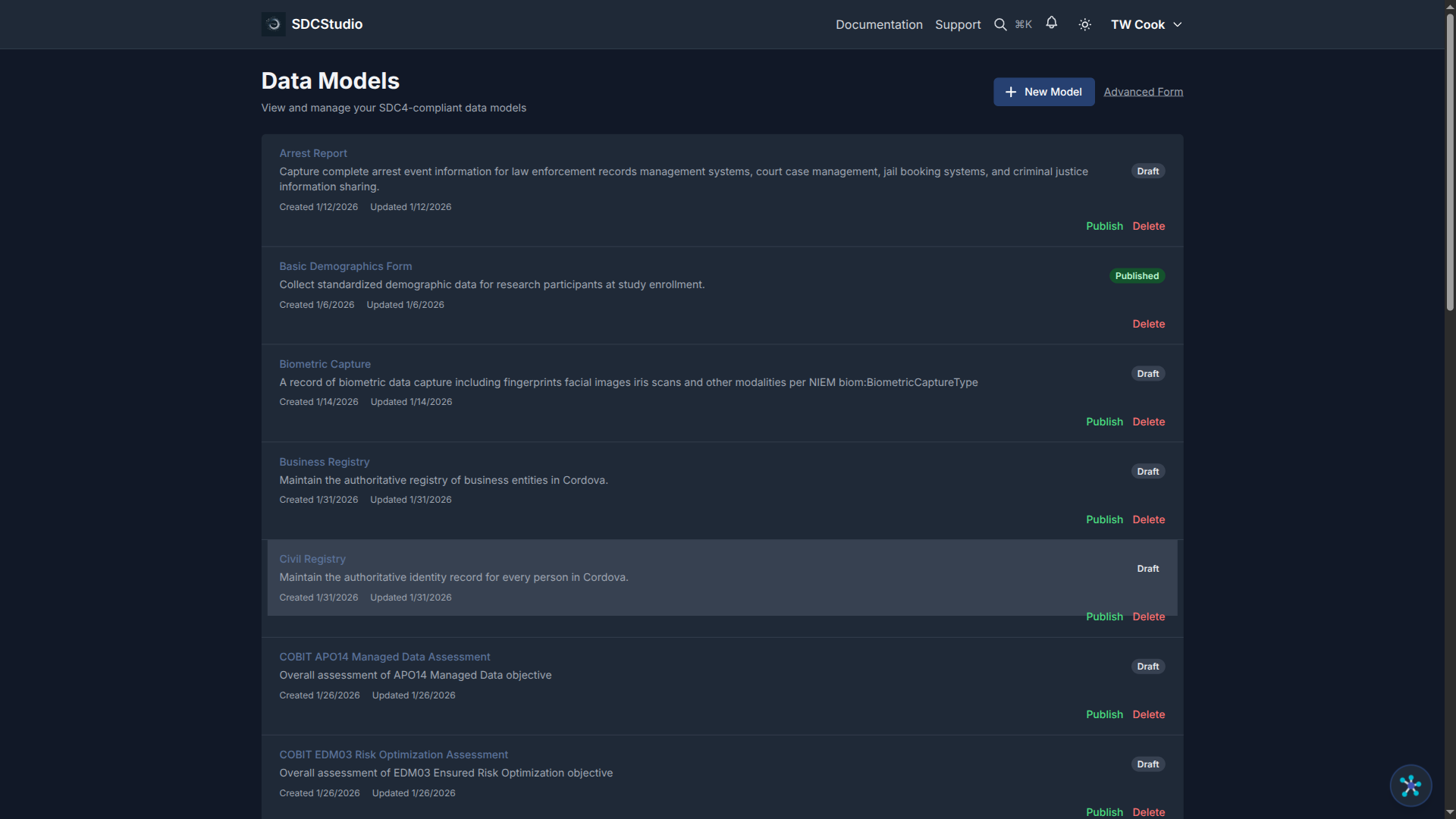The width and height of the screenshot is (1456, 819).
Task: Delete the COBIT APO14 Managed Data Assessment
Action: (x=1148, y=714)
